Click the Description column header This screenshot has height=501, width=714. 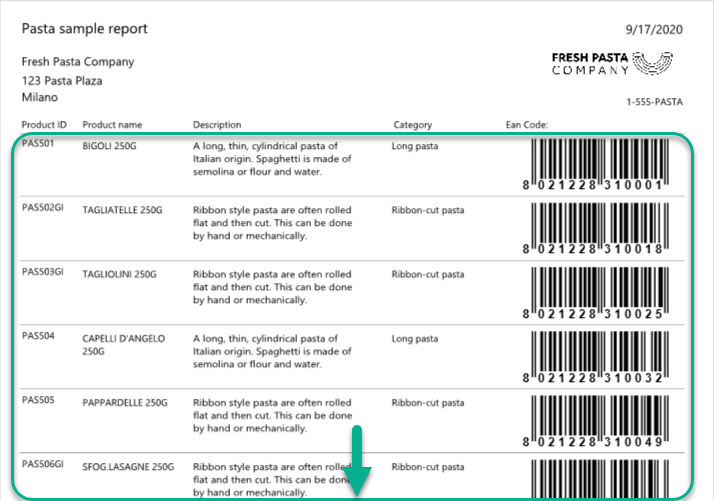(217, 125)
